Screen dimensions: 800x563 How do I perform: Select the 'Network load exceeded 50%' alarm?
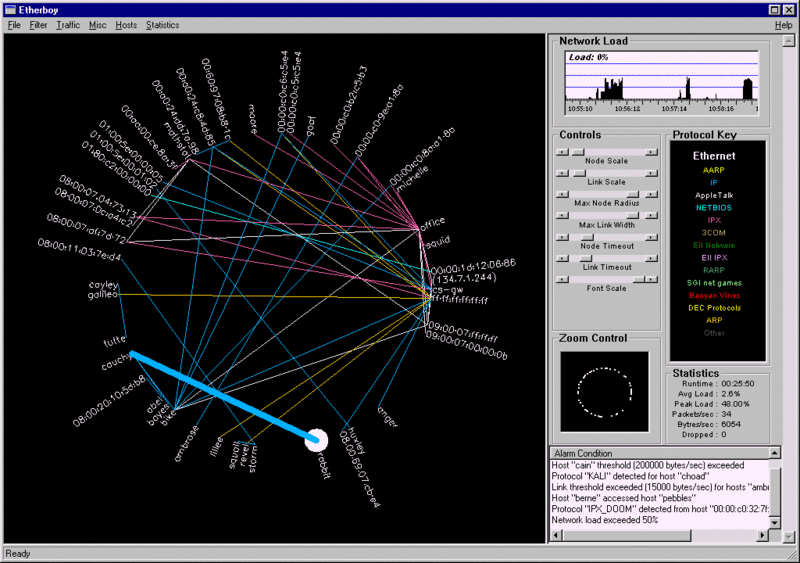[605, 520]
